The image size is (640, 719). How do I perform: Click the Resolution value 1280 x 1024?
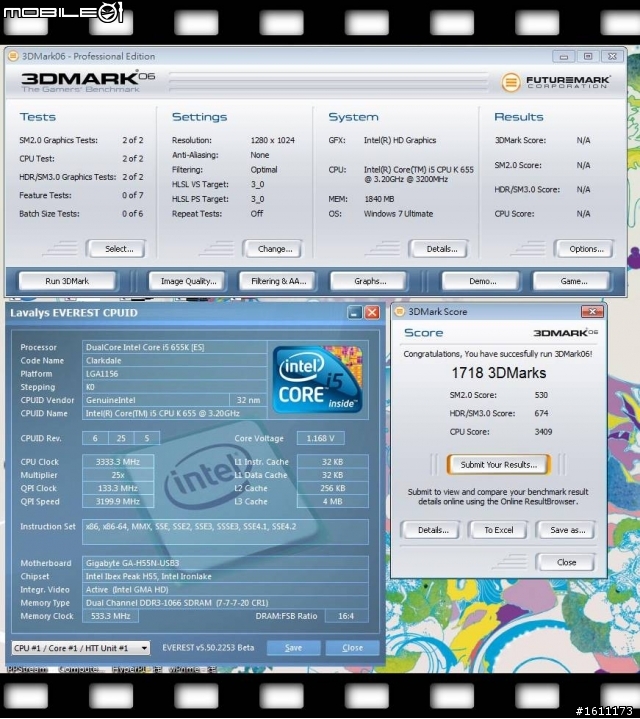(272, 140)
